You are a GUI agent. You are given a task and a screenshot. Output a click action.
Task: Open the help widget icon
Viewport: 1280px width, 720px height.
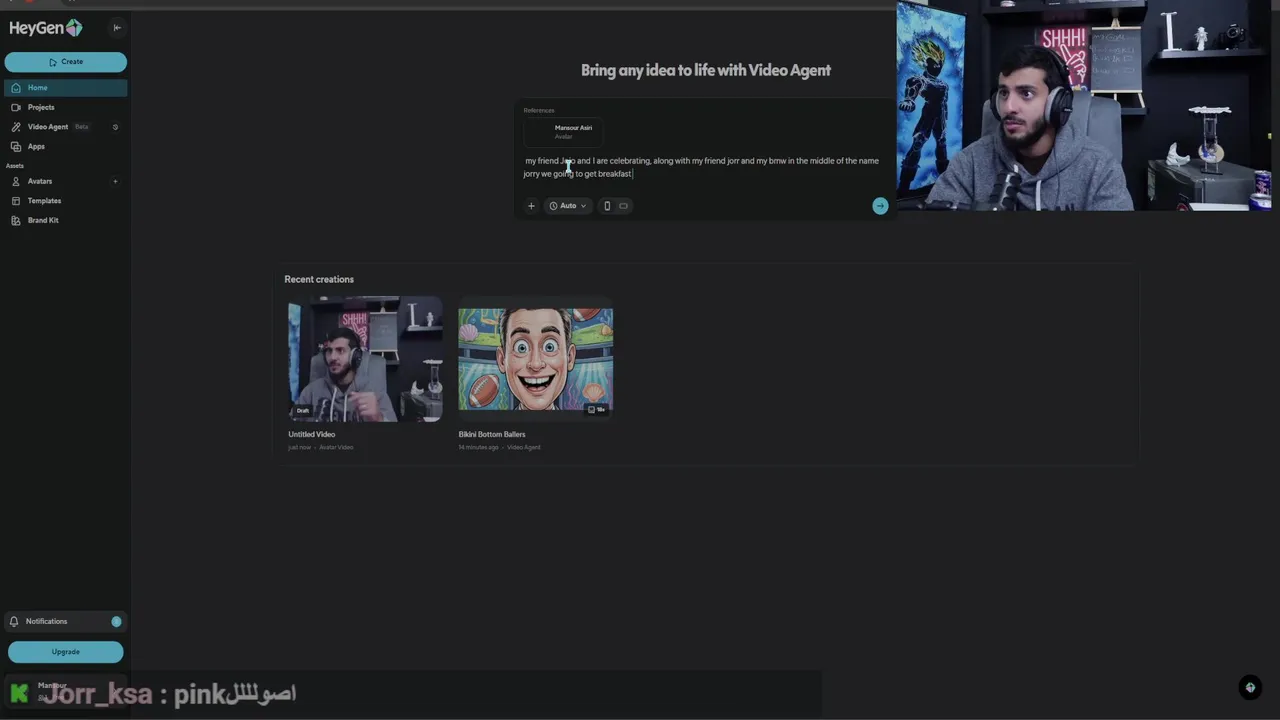click(x=1250, y=687)
